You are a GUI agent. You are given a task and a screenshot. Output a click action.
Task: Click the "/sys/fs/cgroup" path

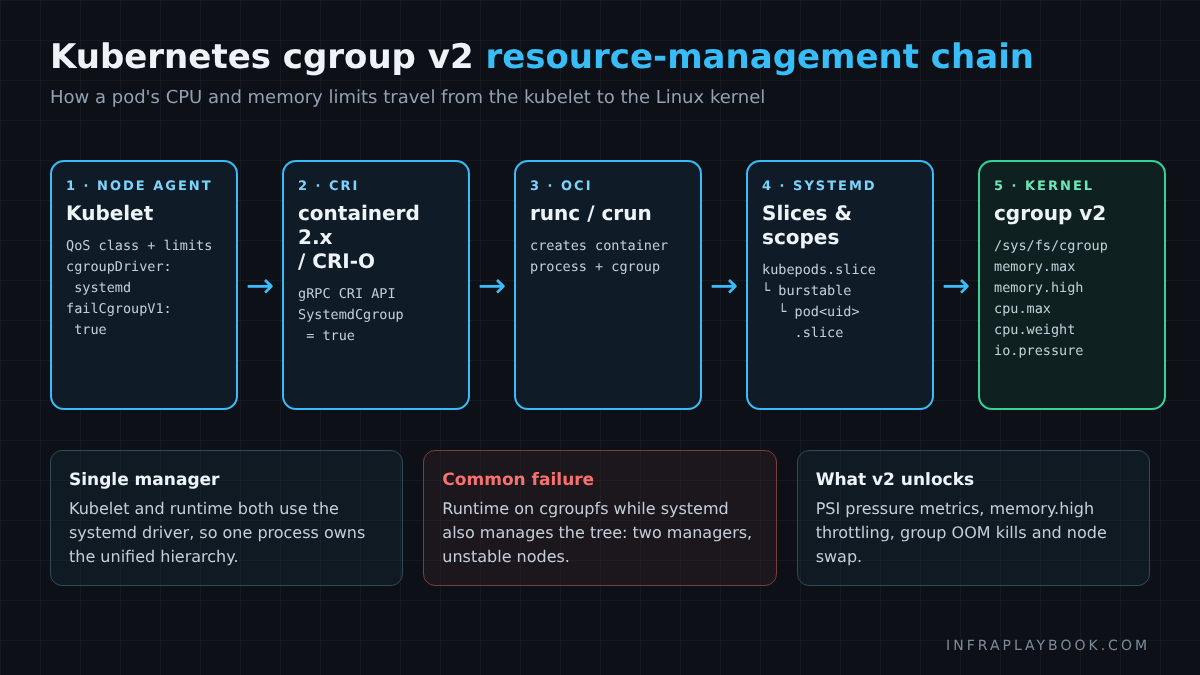coord(1051,245)
